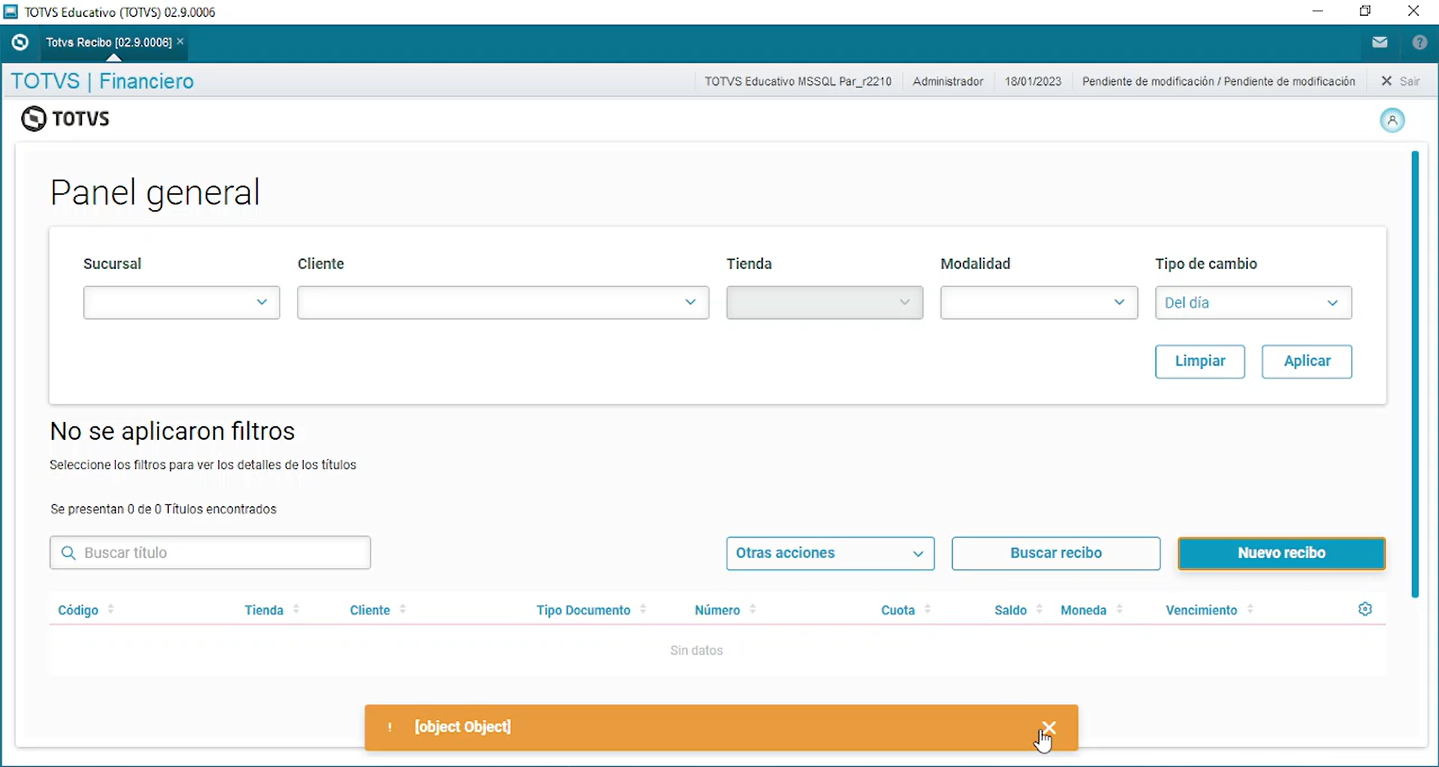Viewport: 1439px width, 767px height.
Task: Click the date 18/01/2023
Action: pos(1033,82)
